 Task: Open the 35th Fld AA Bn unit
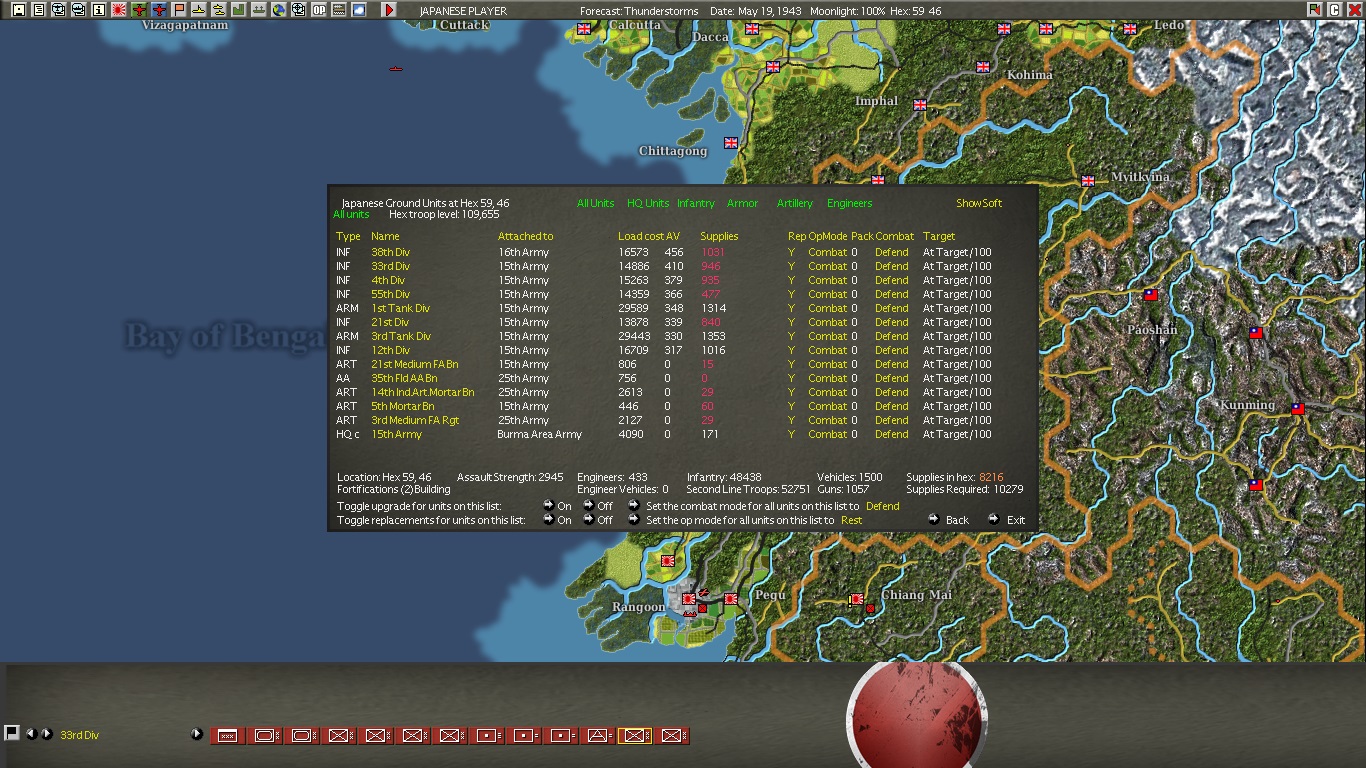pyautogui.click(x=404, y=379)
